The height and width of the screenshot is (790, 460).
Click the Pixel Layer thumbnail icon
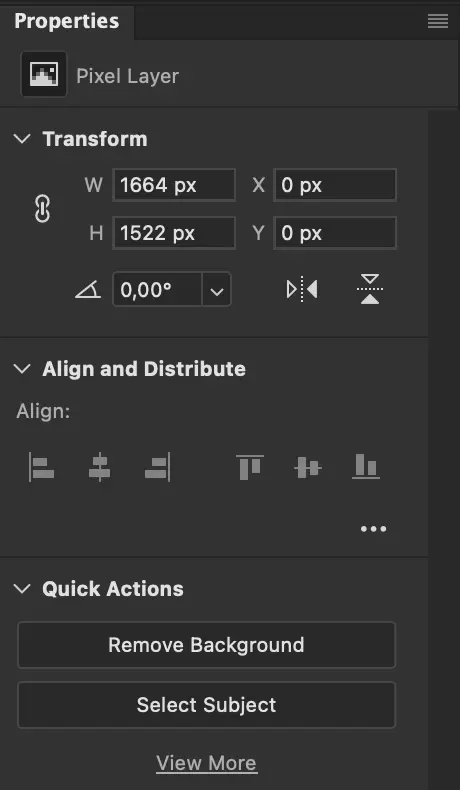[44, 74]
